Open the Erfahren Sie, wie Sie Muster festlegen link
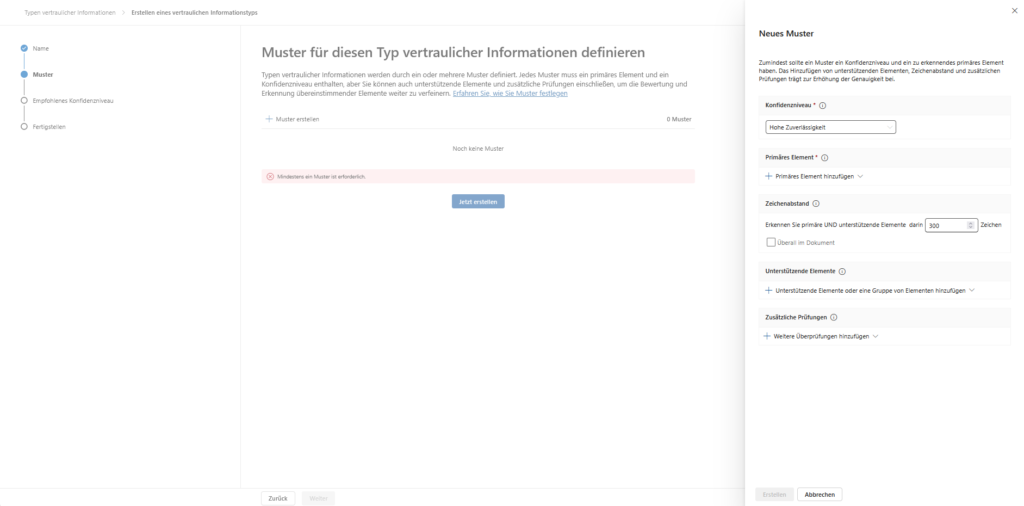Viewport: 1024px width, 506px height. coord(510,93)
